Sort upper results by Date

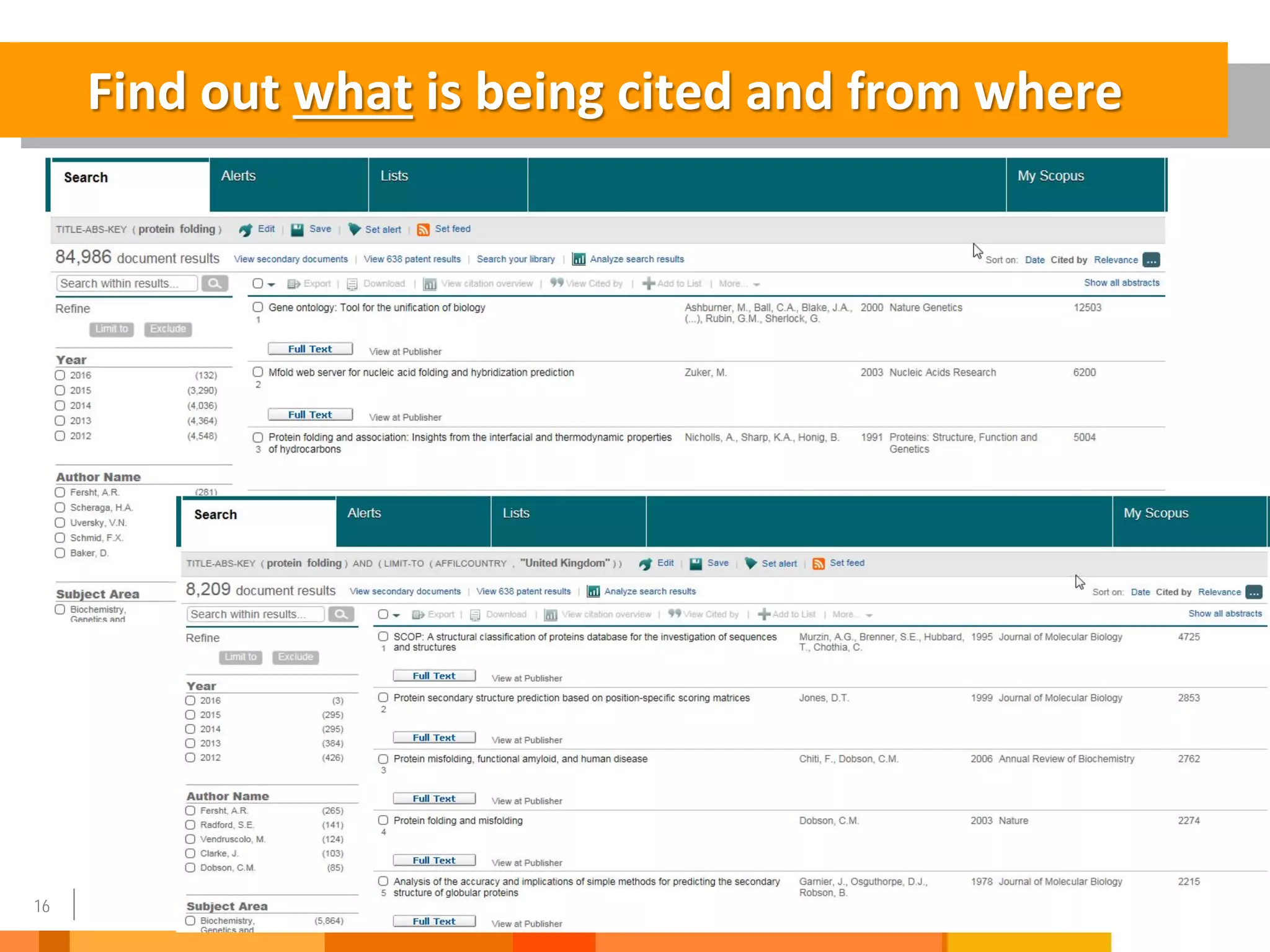click(x=1034, y=260)
